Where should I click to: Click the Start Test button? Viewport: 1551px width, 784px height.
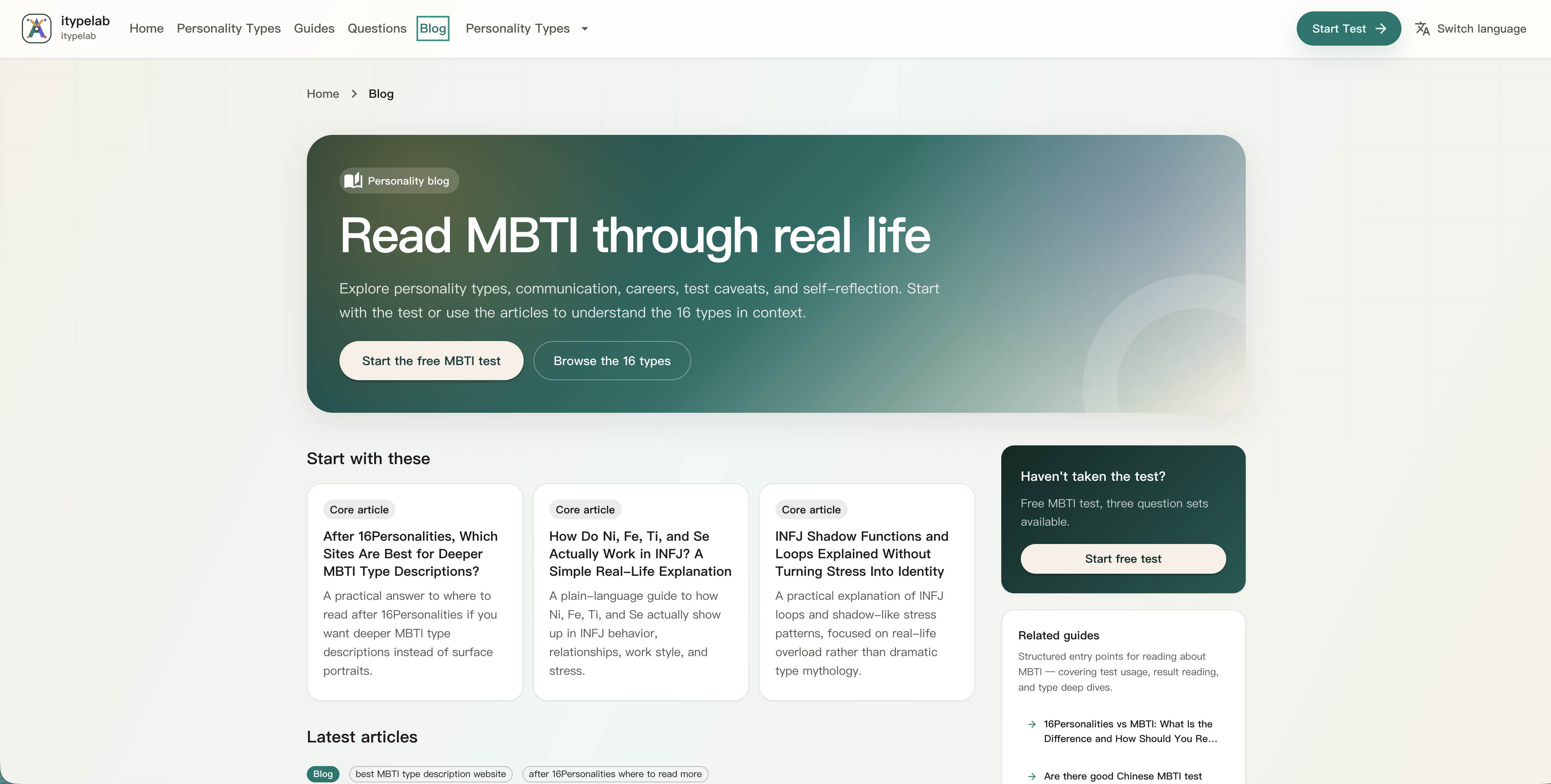coord(1349,29)
